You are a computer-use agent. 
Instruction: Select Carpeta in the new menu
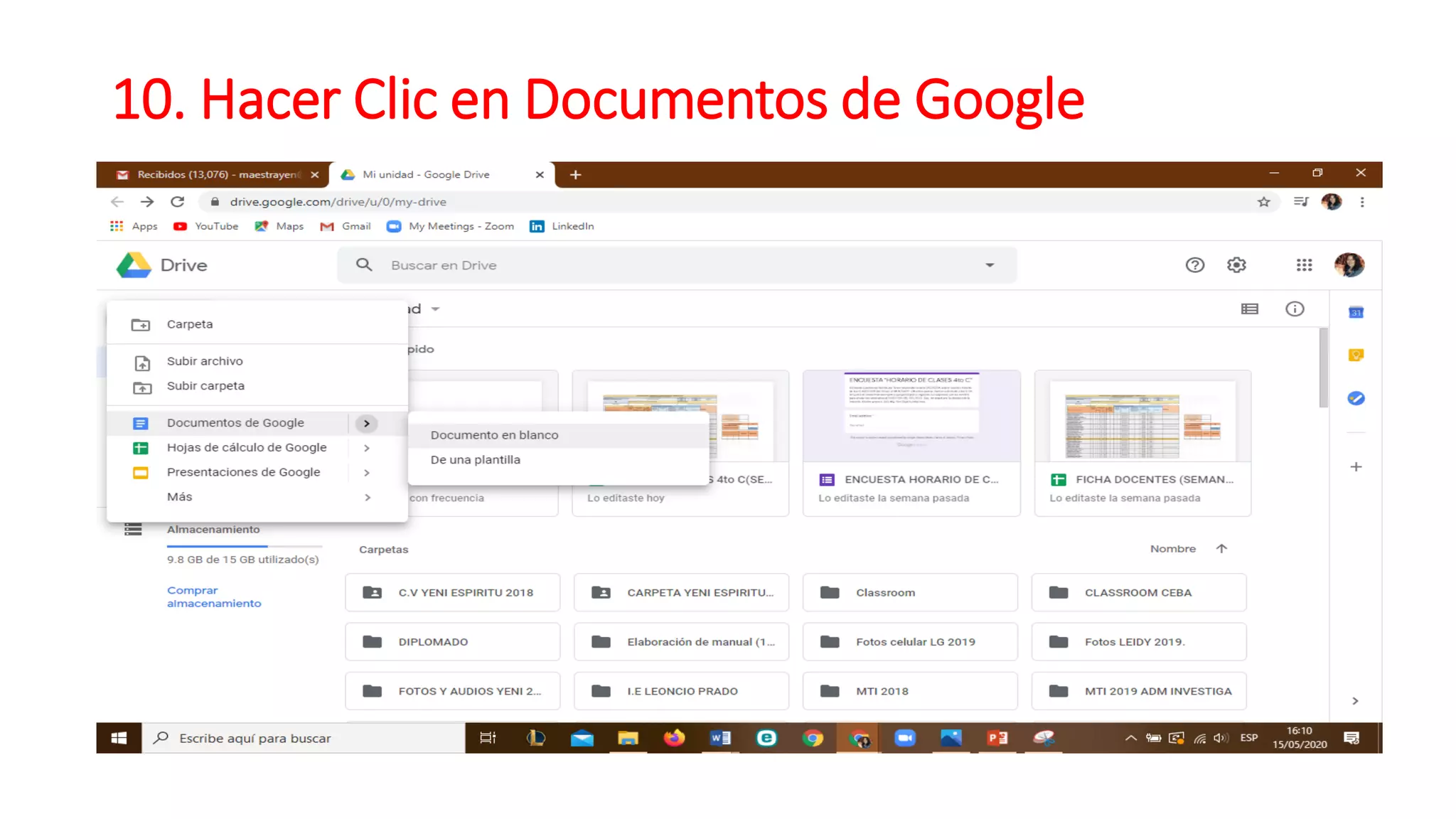(x=257, y=324)
